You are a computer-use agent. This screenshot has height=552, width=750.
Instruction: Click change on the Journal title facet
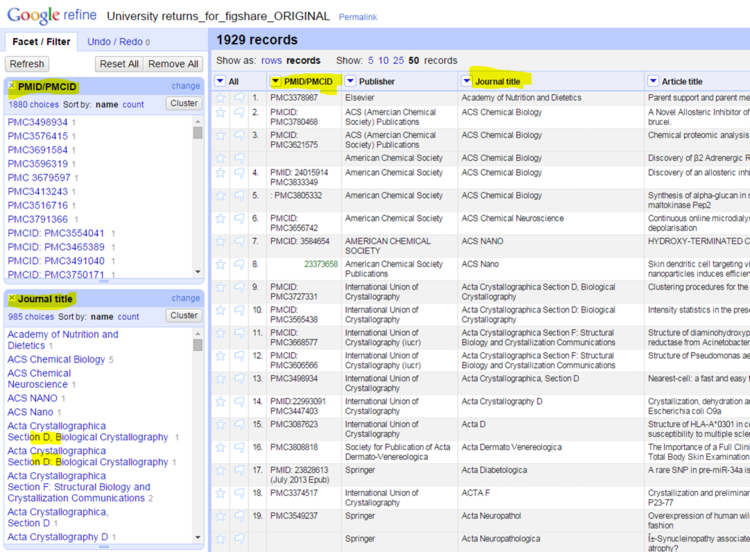[186, 298]
